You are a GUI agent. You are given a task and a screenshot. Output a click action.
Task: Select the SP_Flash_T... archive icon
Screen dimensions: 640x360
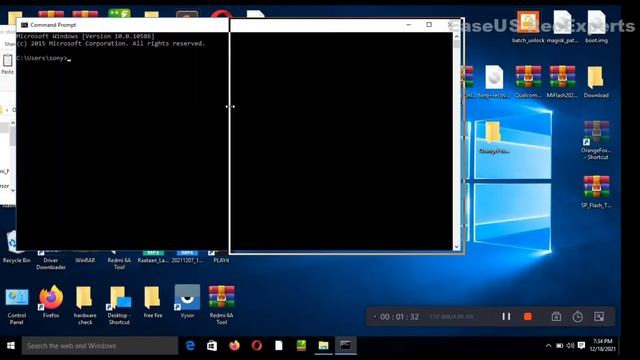coord(596,191)
